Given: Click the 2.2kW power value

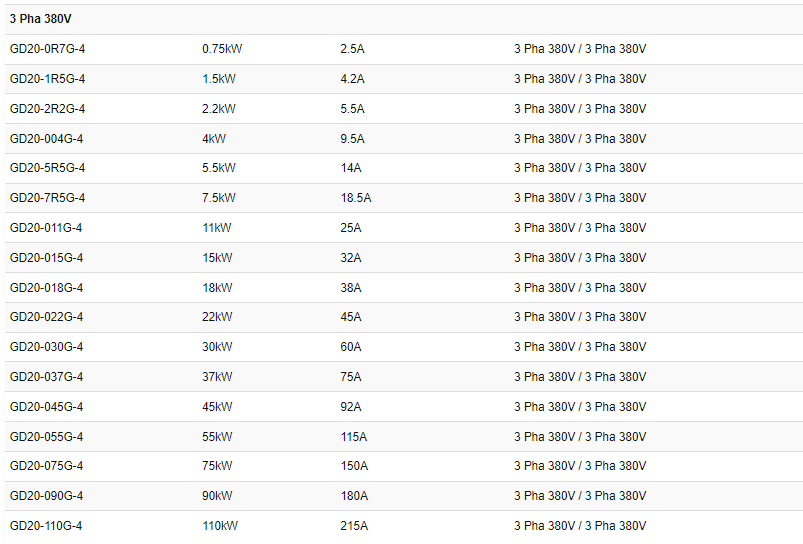Looking at the screenshot, I should pos(219,109).
